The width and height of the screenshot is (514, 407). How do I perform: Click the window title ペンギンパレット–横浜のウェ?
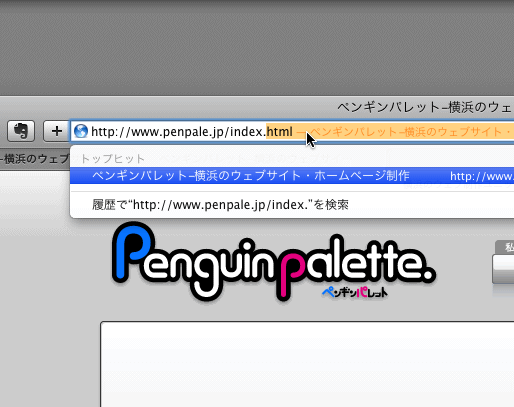pos(425,108)
